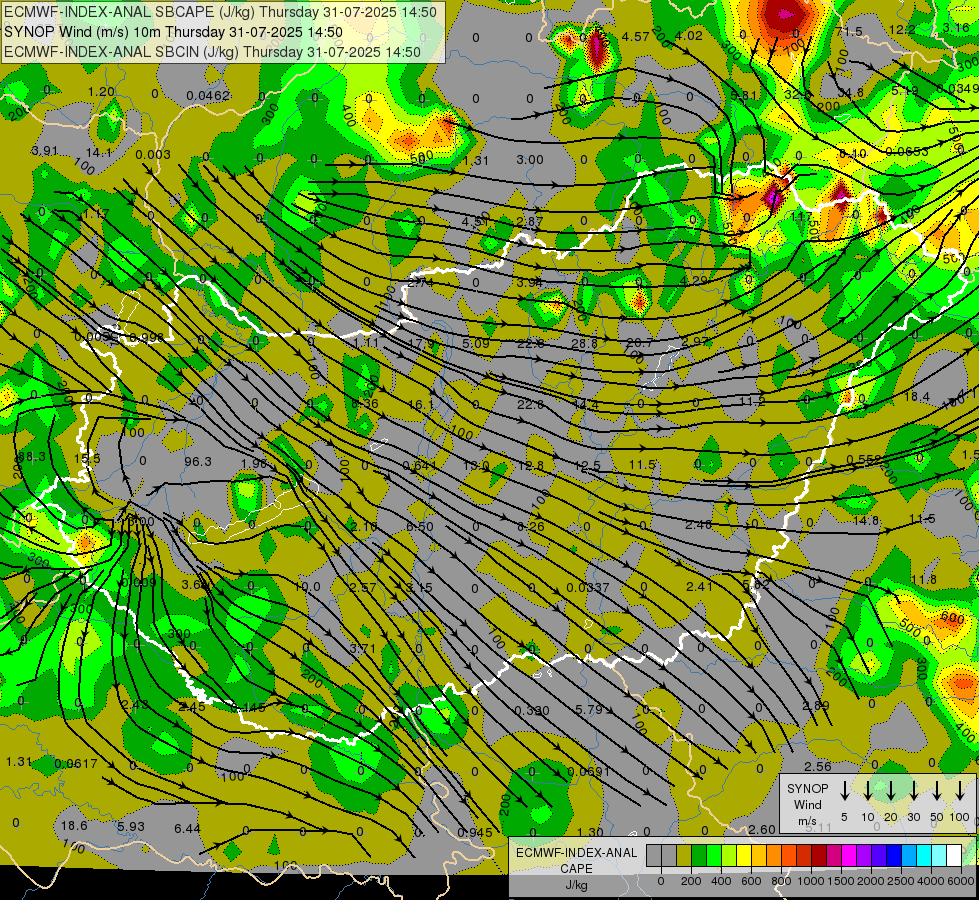This screenshot has width=979, height=900.
Task: Click the SYNOP label in wind legend
Action: 807,788
